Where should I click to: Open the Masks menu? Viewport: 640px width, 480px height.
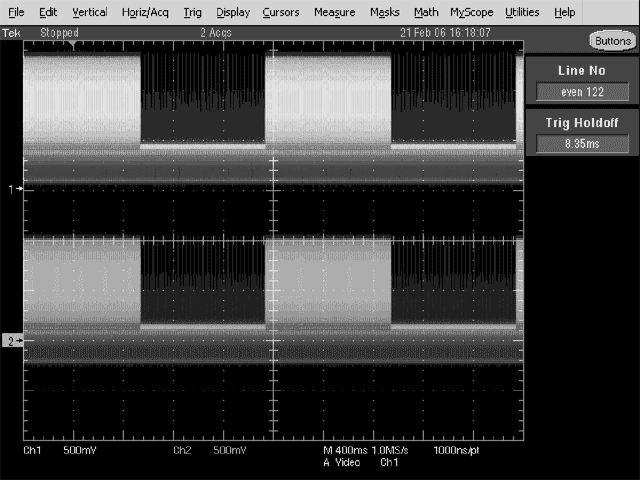click(x=384, y=12)
